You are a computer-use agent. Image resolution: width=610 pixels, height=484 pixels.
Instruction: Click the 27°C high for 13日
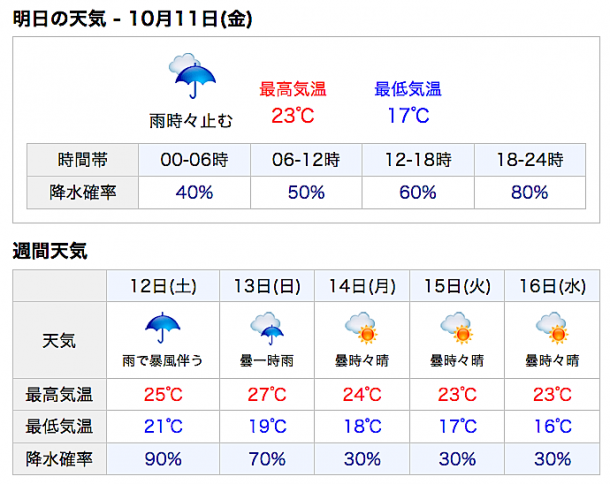267,395
